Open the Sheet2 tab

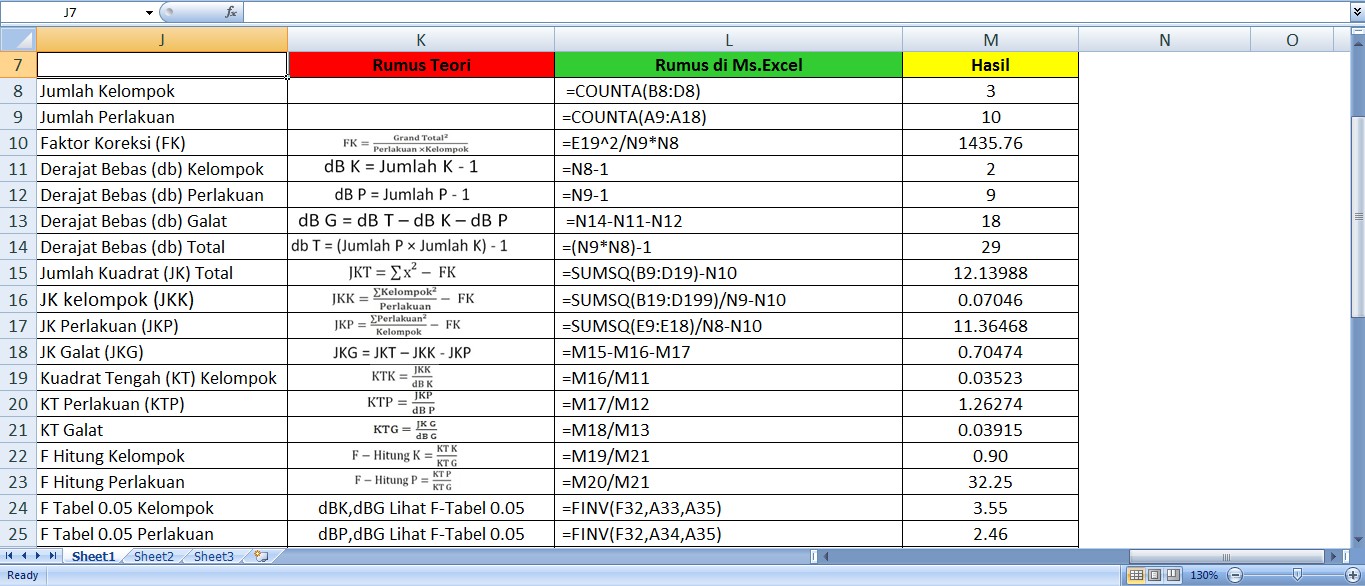click(x=154, y=557)
